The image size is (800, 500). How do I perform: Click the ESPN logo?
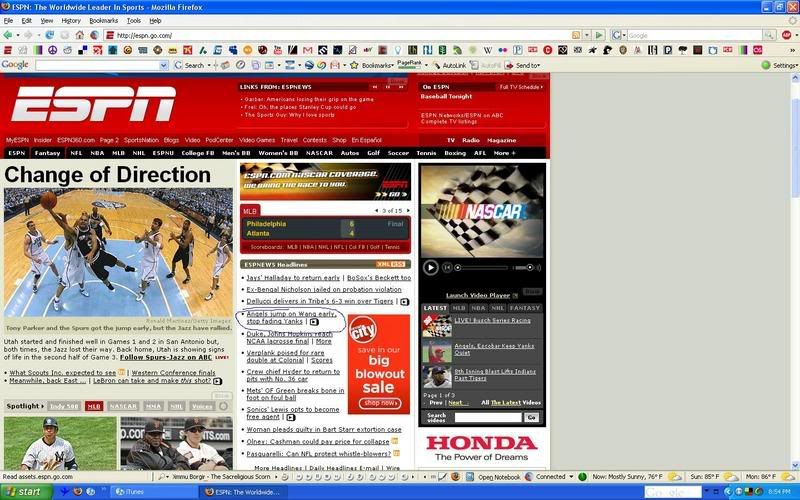[93, 104]
